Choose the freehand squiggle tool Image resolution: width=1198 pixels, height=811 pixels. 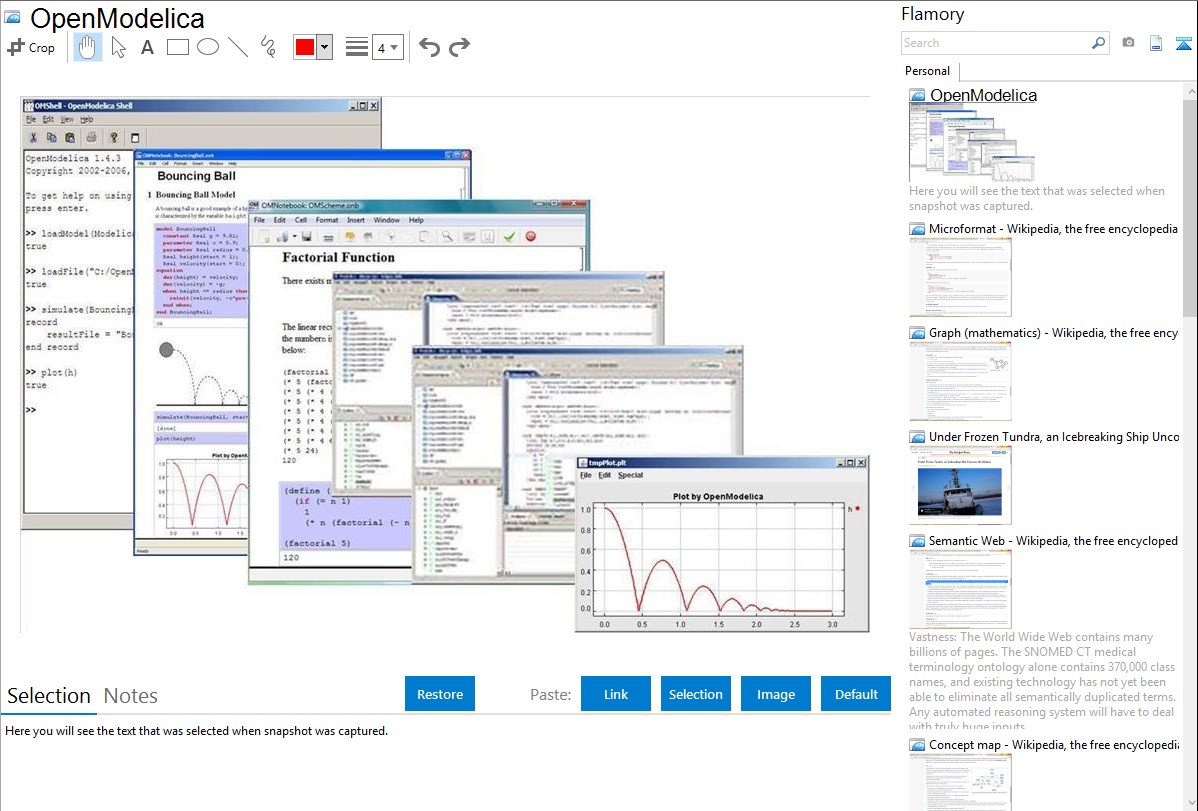click(268, 47)
